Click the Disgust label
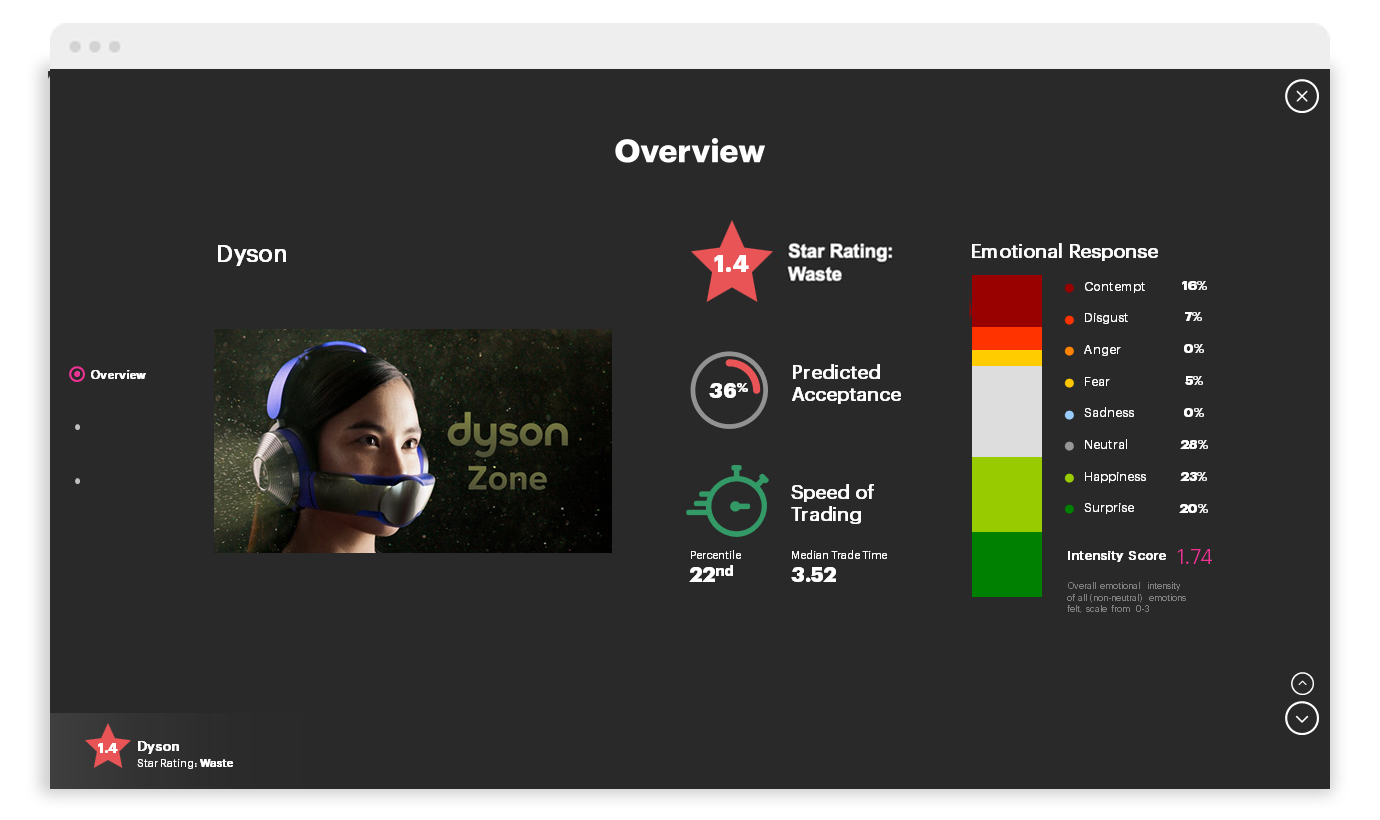 coord(1106,318)
